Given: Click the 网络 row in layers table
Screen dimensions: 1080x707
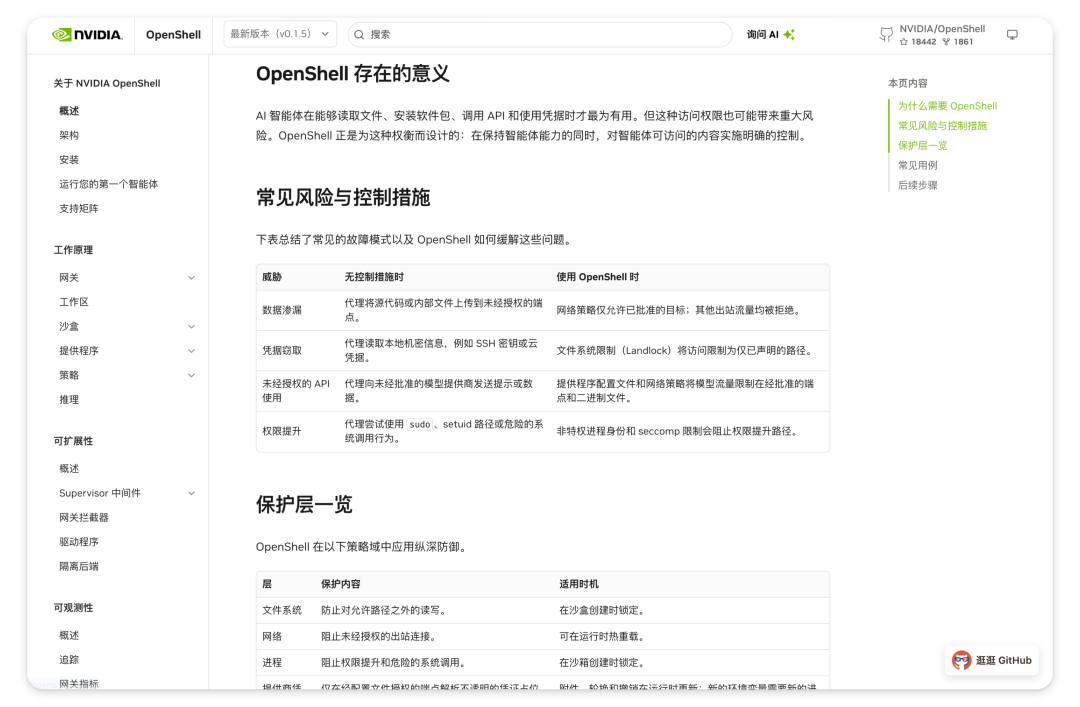Looking at the screenshot, I should pos(543,637).
